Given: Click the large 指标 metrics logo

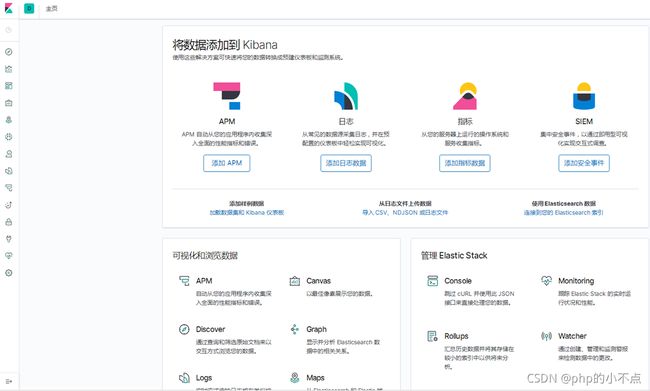Looking at the screenshot, I should (x=465, y=96).
